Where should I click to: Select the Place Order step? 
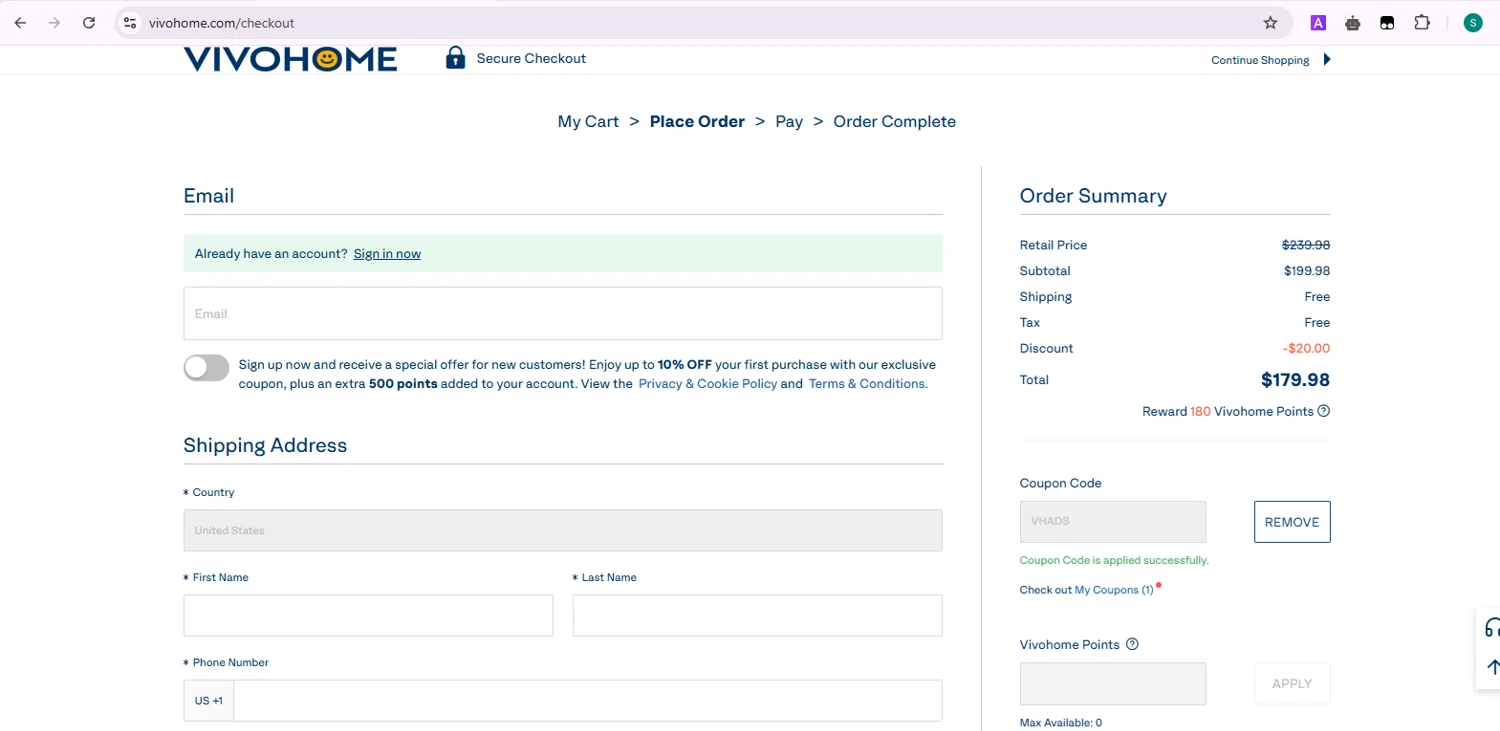tap(697, 122)
